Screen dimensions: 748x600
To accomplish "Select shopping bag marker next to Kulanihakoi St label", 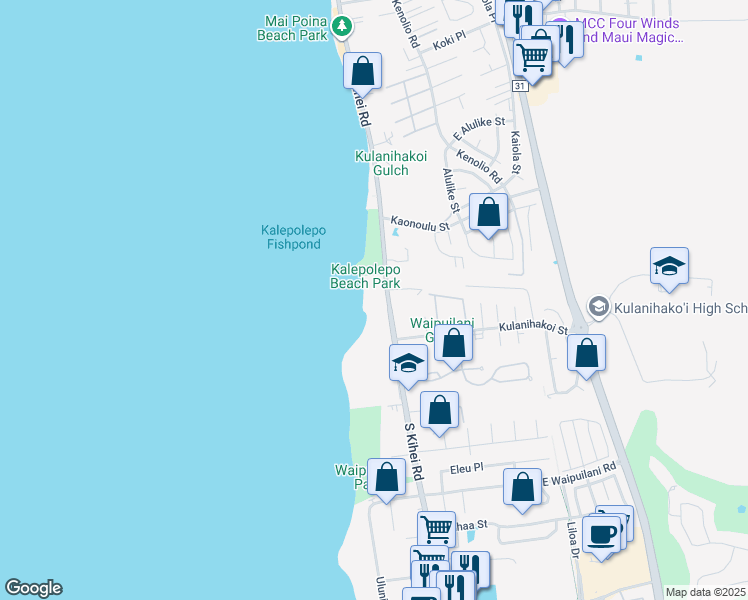I will point(454,343).
